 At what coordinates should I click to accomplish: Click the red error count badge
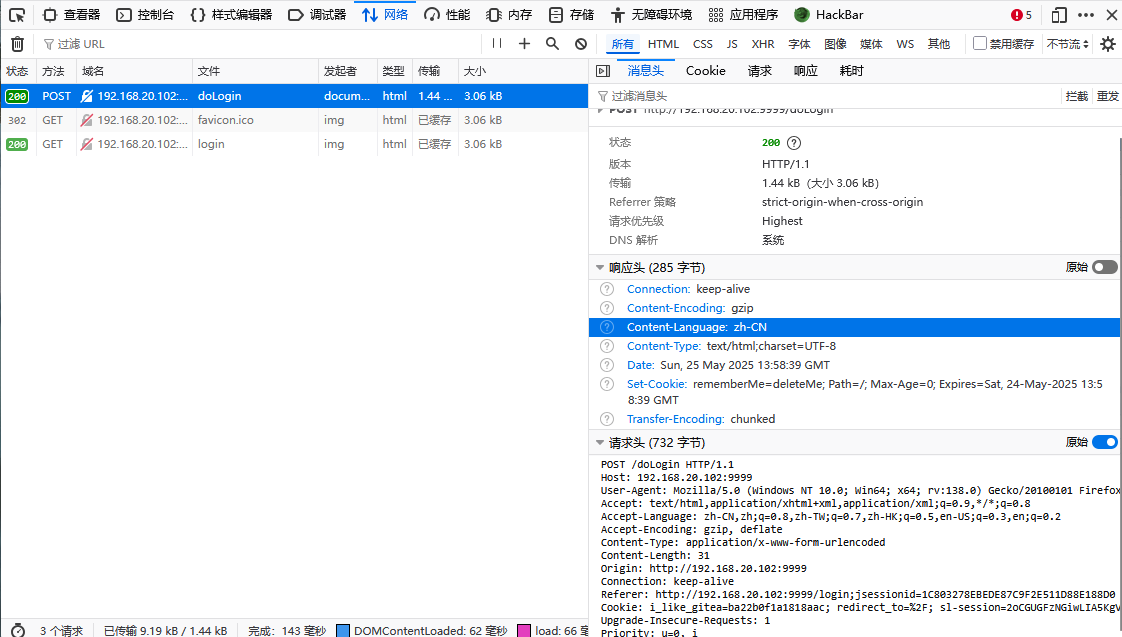(x=1021, y=15)
